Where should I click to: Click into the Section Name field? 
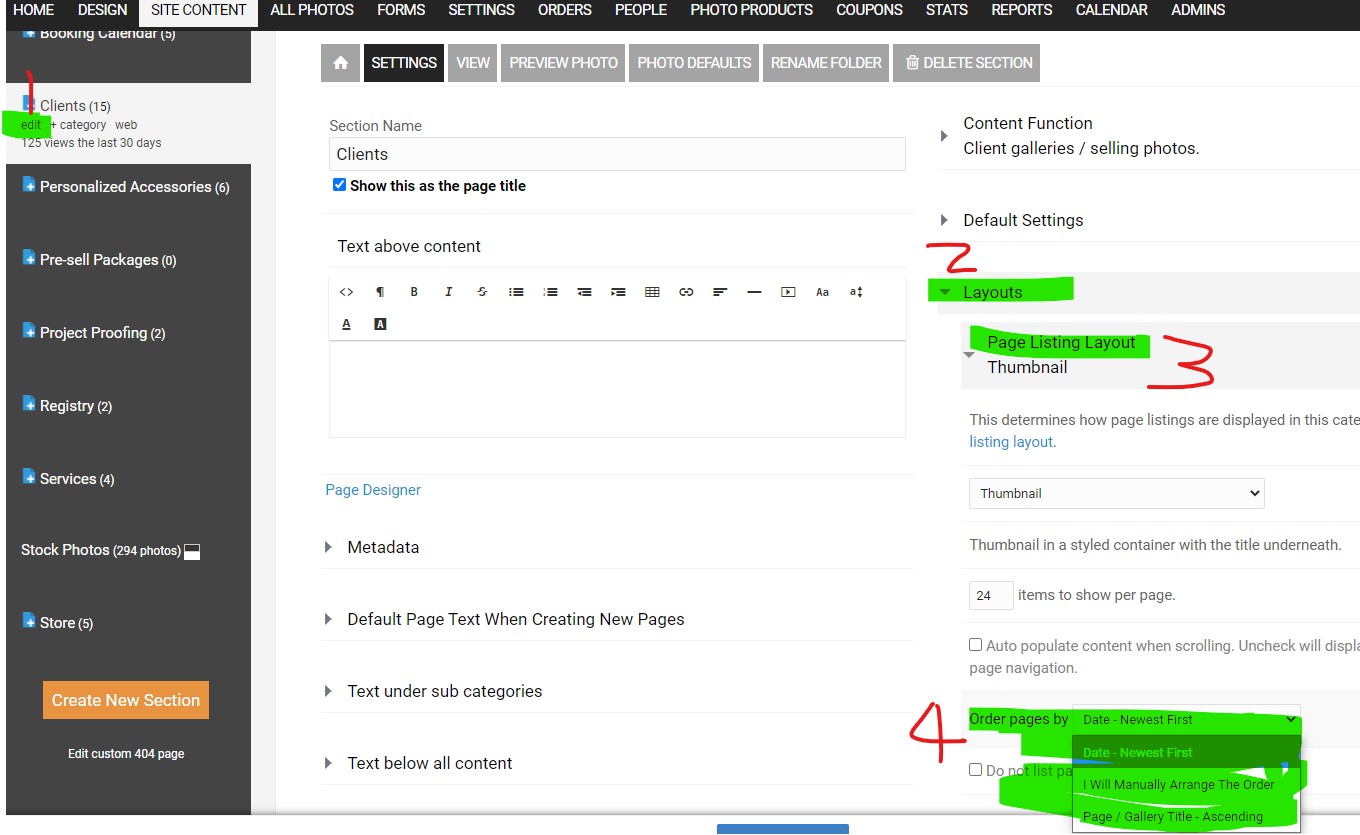point(617,154)
